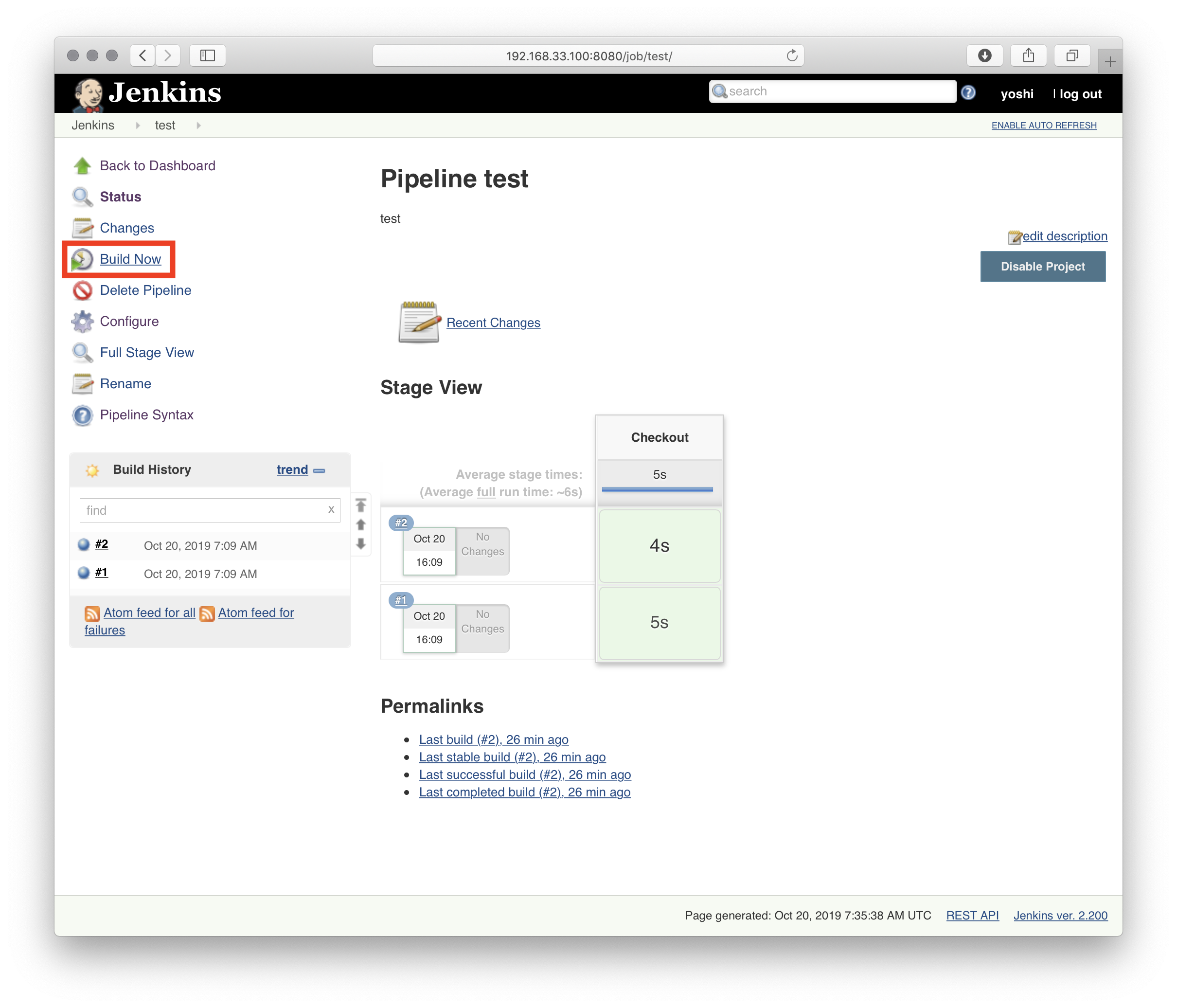Click the Disable Project button

pos(1043,267)
